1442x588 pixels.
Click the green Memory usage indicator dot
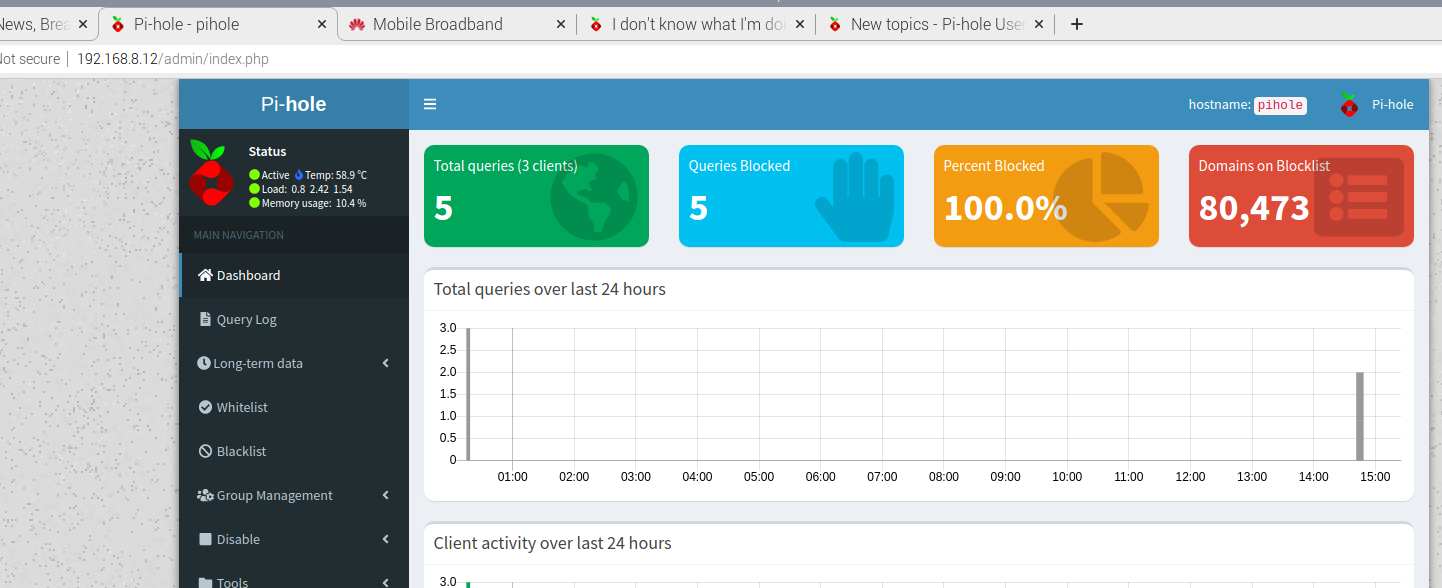pyautogui.click(x=254, y=203)
